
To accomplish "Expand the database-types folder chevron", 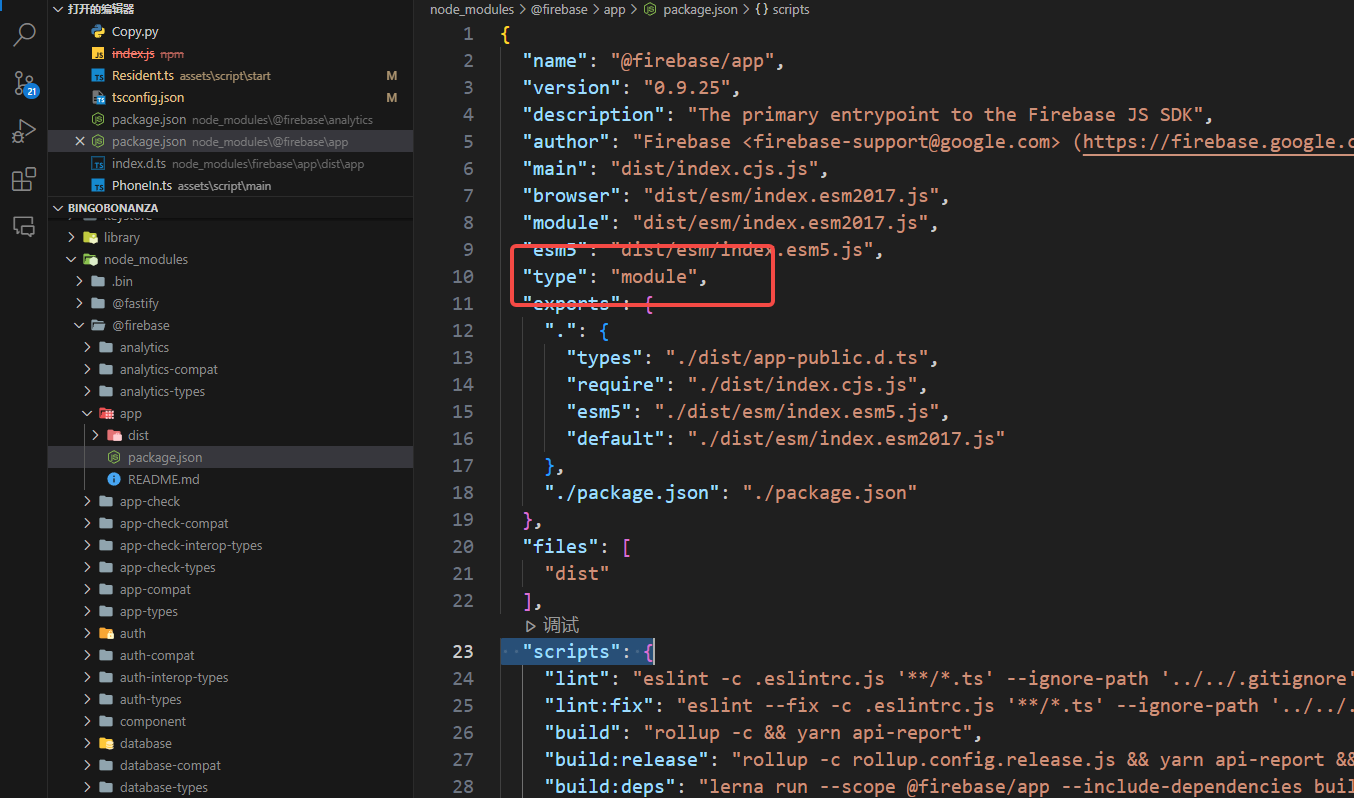I will click(88, 788).
